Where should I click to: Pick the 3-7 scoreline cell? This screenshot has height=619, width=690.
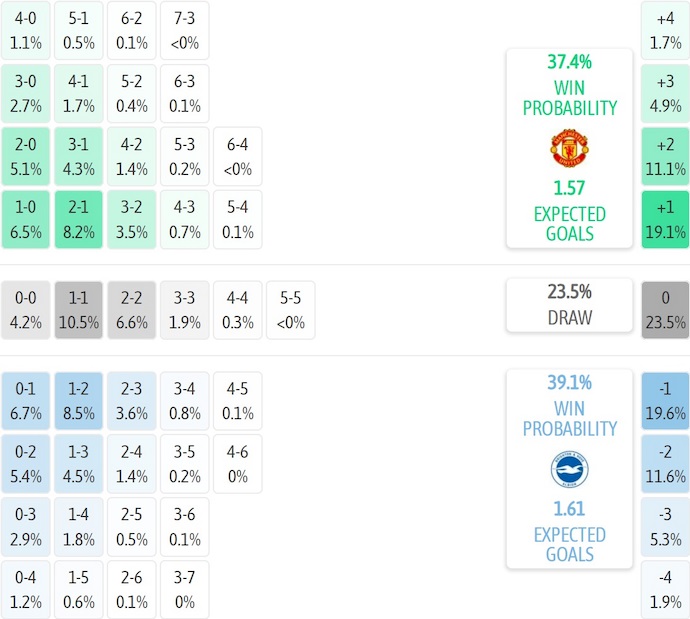point(185,590)
